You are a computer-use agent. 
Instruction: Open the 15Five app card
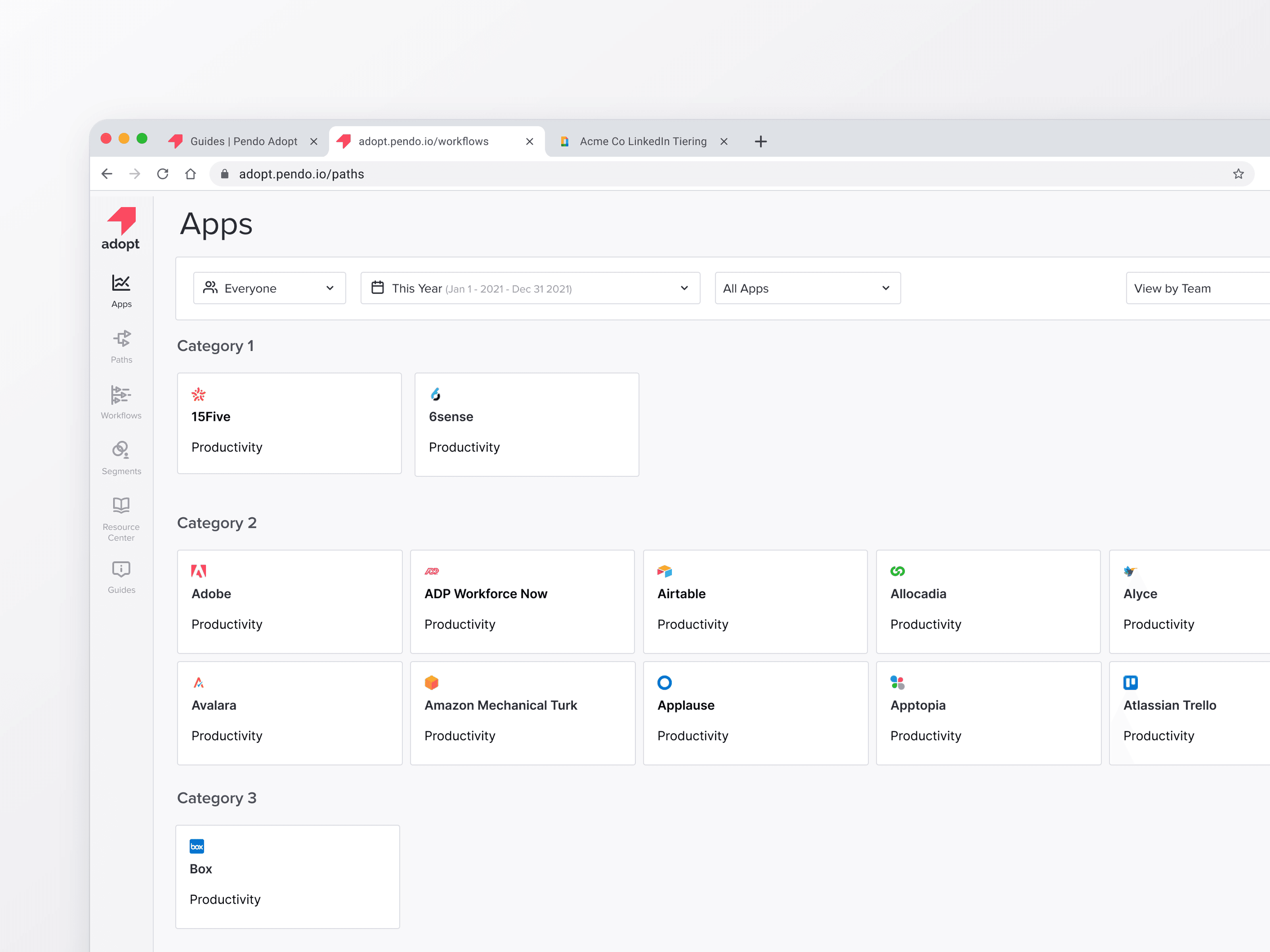click(289, 424)
